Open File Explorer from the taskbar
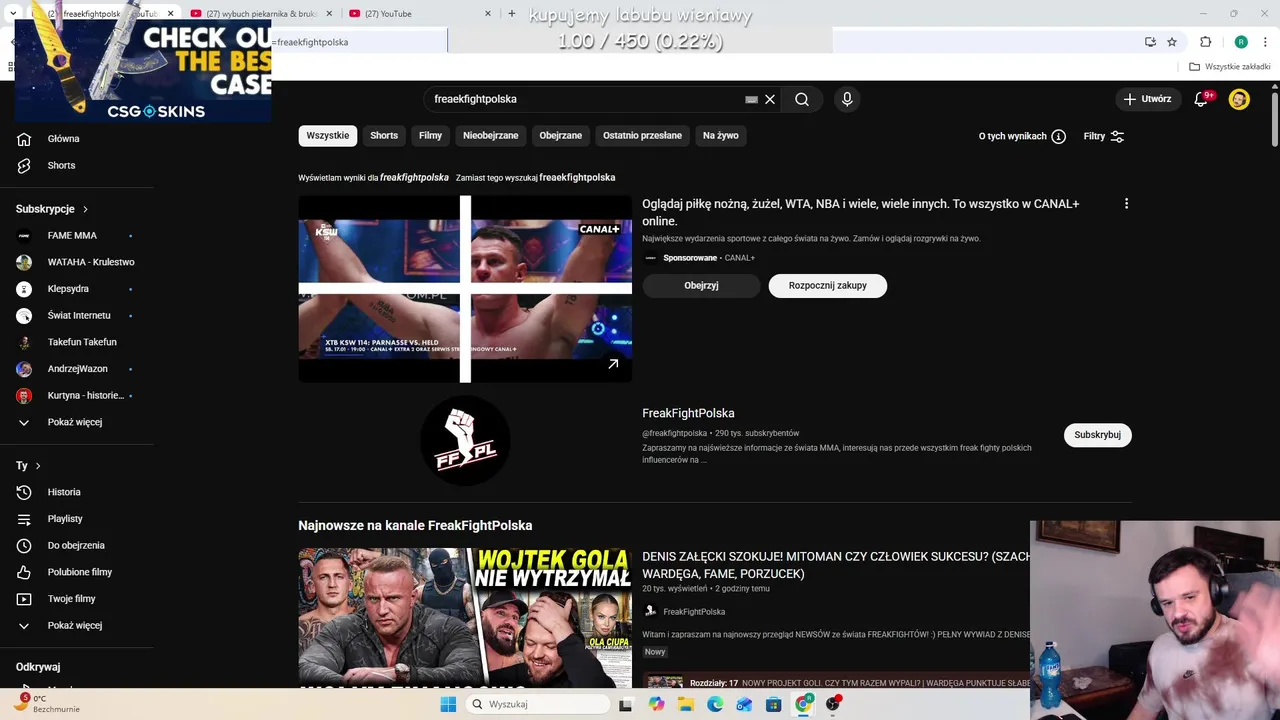Viewport: 1280px width, 720px height. coord(686,704)
